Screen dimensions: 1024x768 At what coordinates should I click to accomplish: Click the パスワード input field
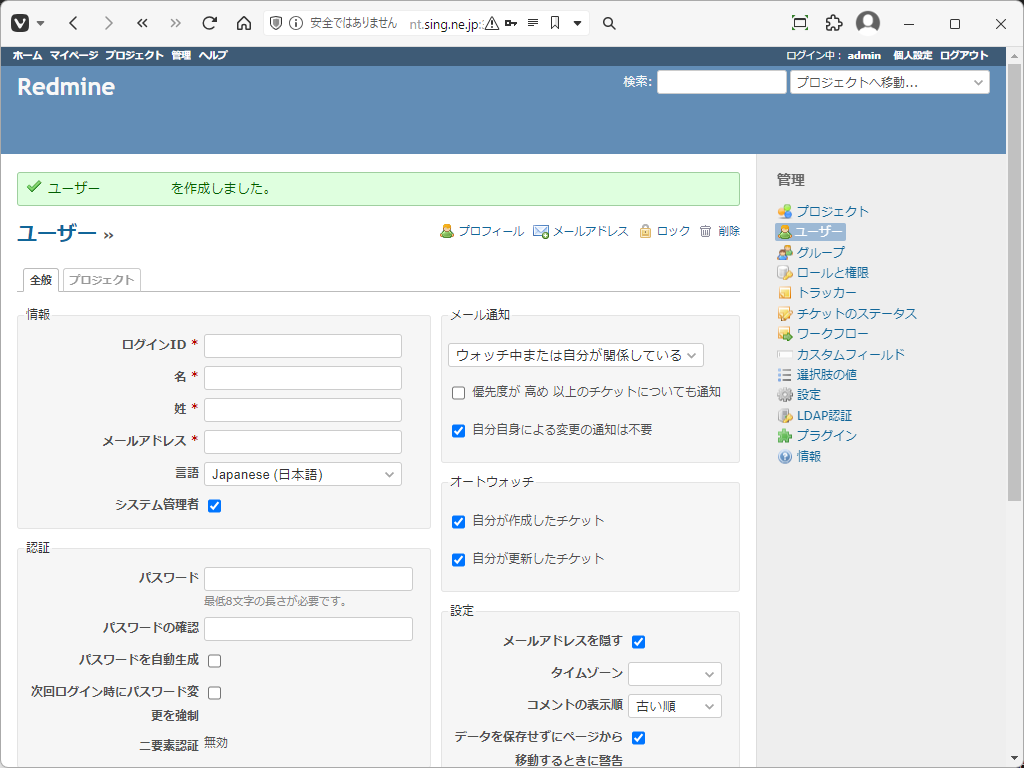(x=308, y=579)
